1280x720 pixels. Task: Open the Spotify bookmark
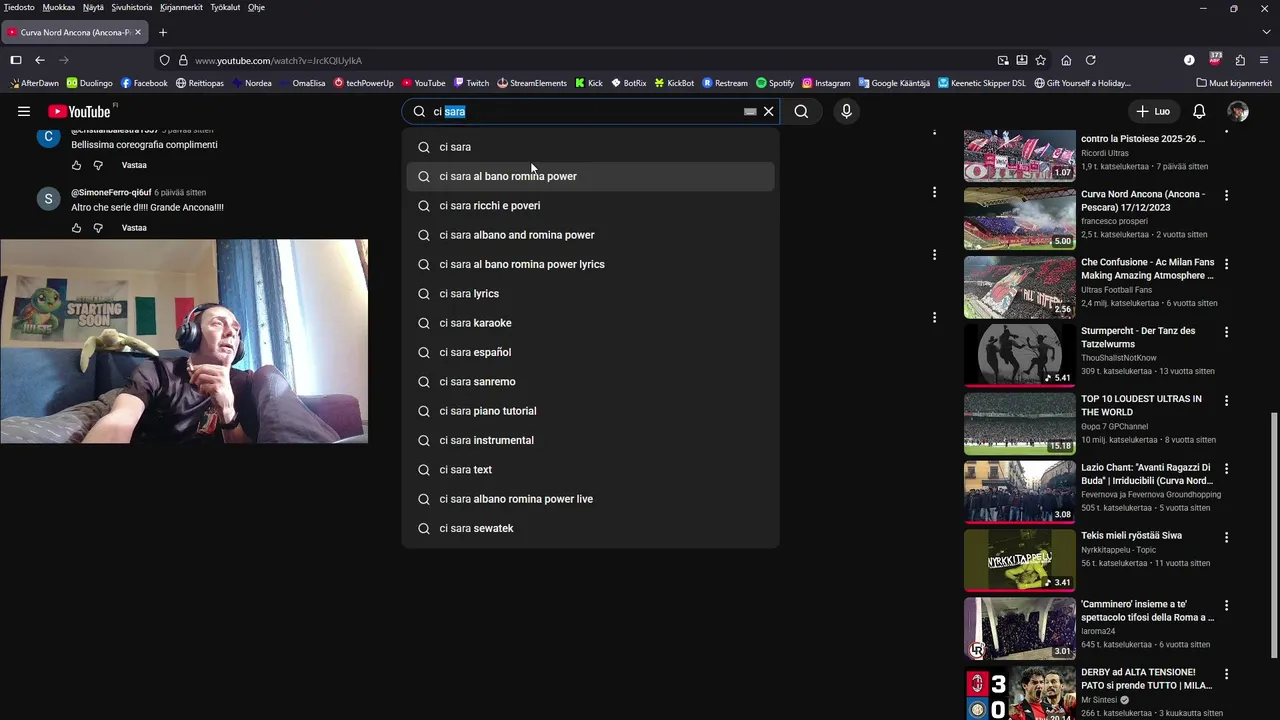coord(775,83)
